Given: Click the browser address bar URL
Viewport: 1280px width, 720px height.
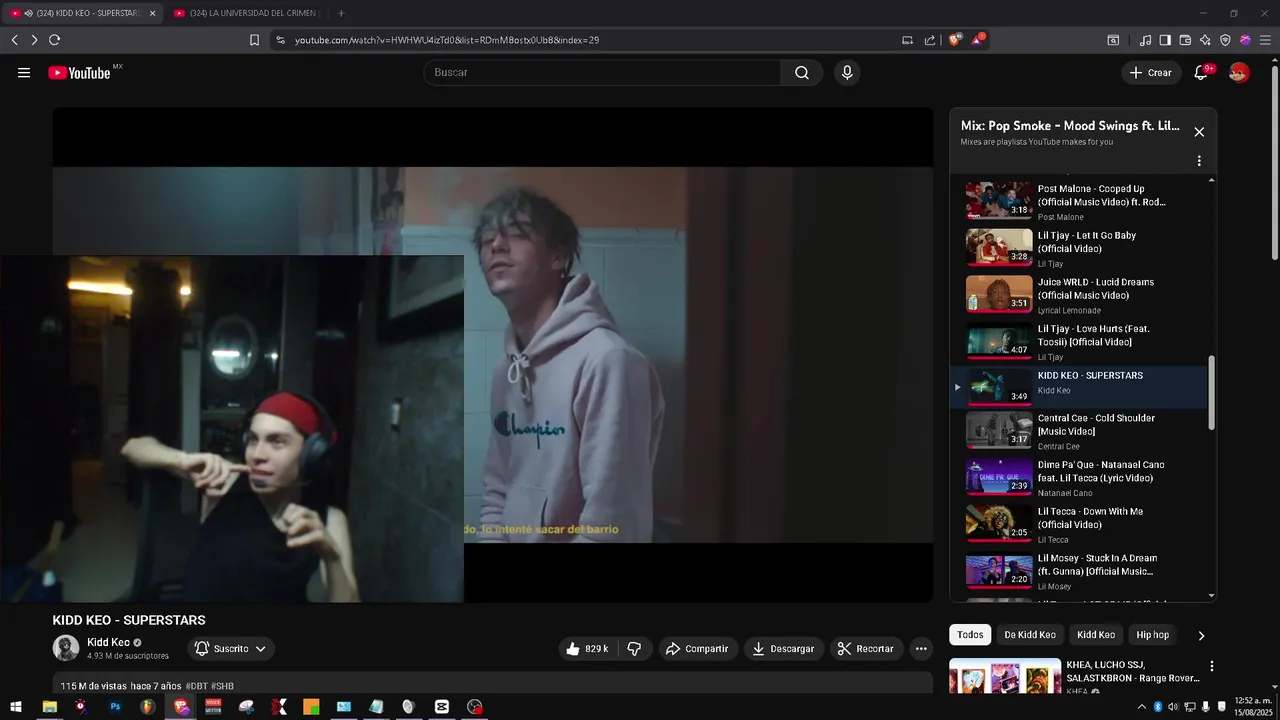Looking at the screenshot, I should [447, 40].
